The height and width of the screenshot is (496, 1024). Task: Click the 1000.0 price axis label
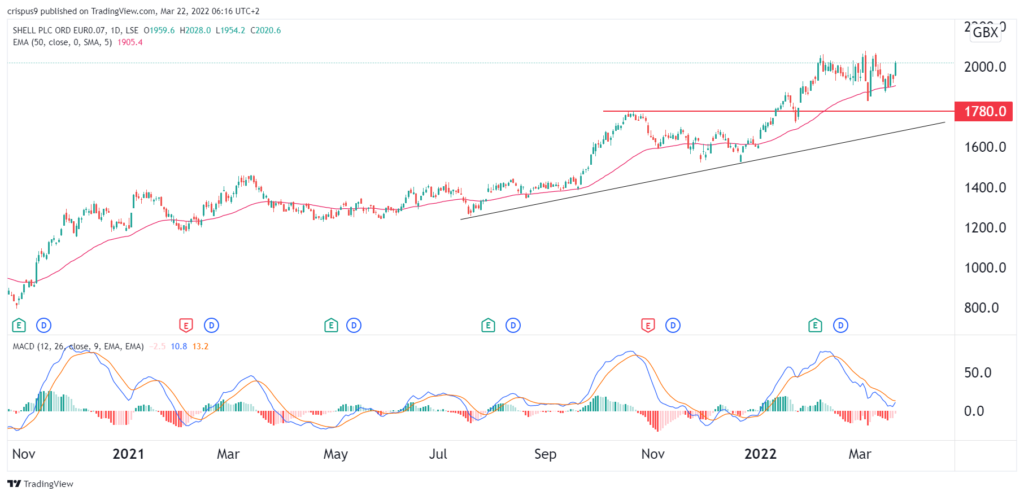pos(987,268)
